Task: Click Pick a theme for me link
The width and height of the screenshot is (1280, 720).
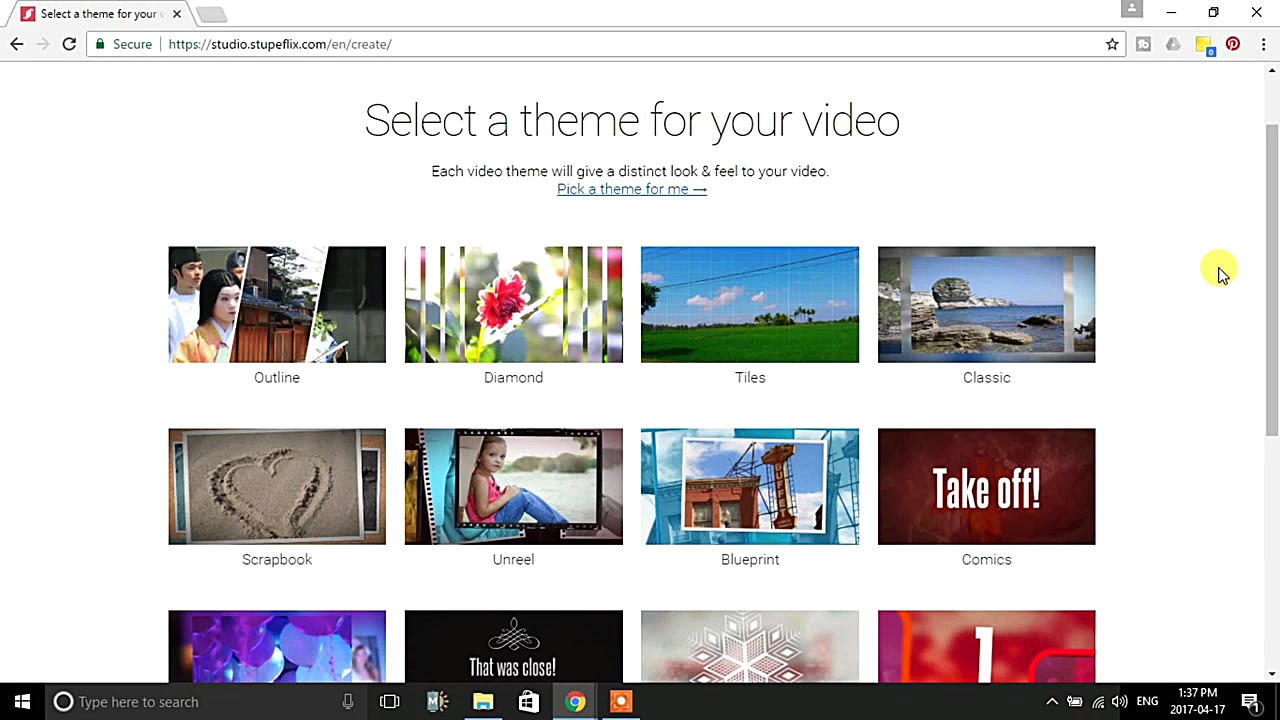Action: tap(632, 189)
